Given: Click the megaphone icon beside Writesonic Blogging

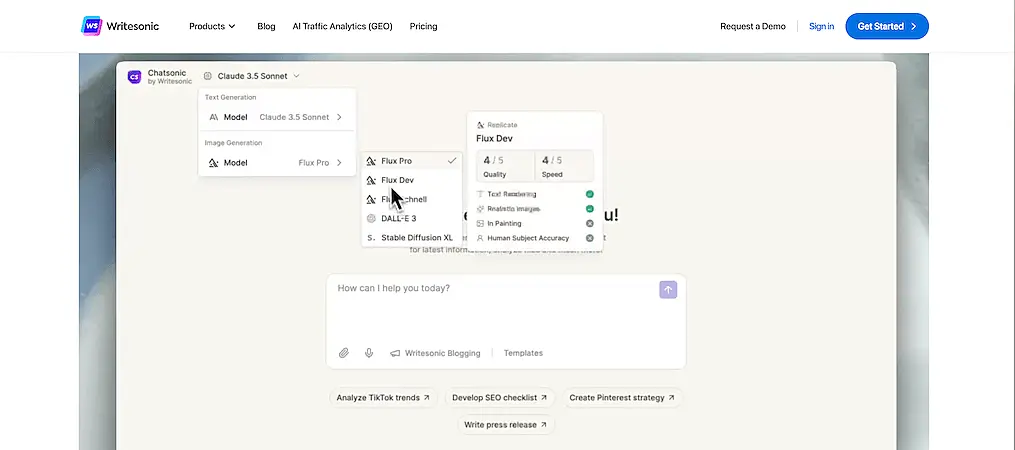Looking at the screenshot, I should [395, 354].
